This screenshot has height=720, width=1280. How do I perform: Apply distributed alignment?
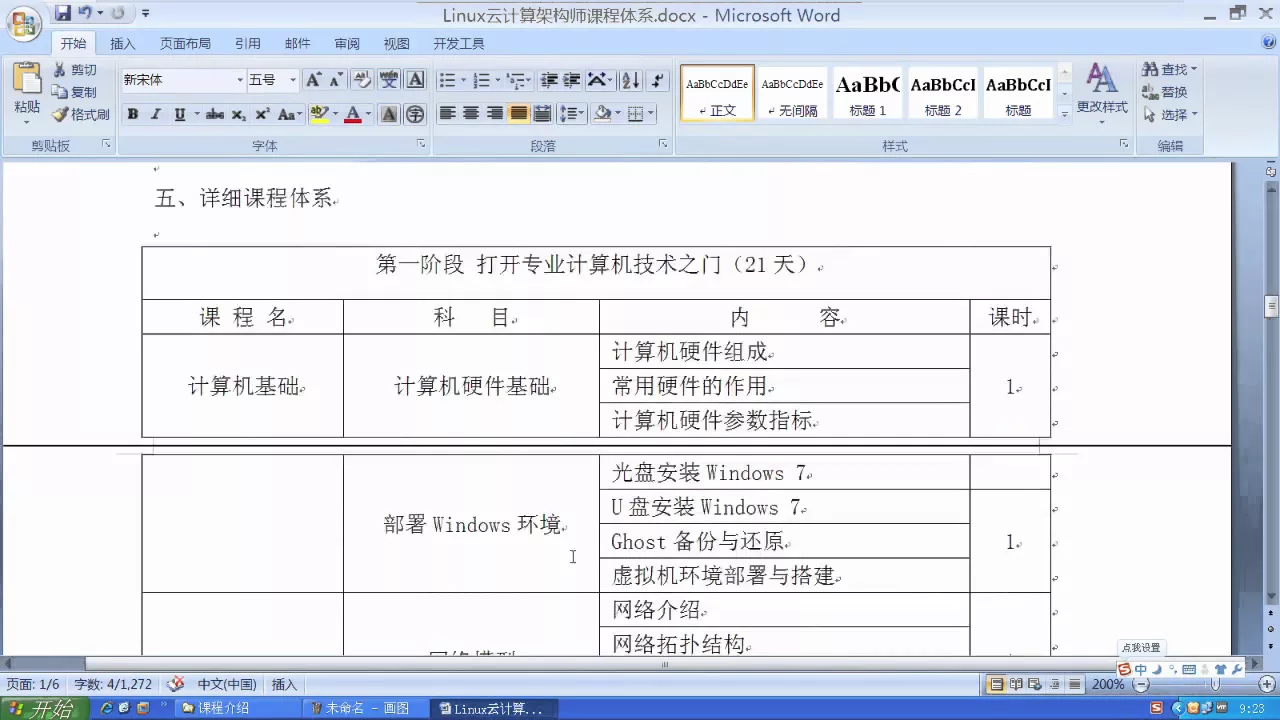tap(543, 113)
